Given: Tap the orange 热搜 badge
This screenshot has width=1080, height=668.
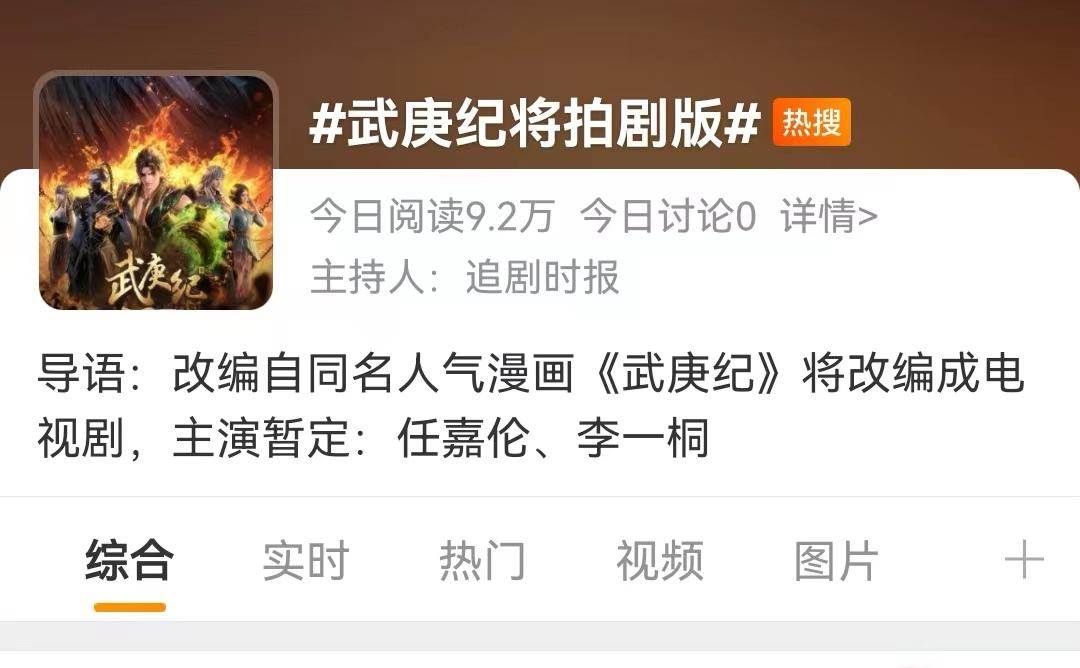Looking at the screenshot, I should (811, 123).
